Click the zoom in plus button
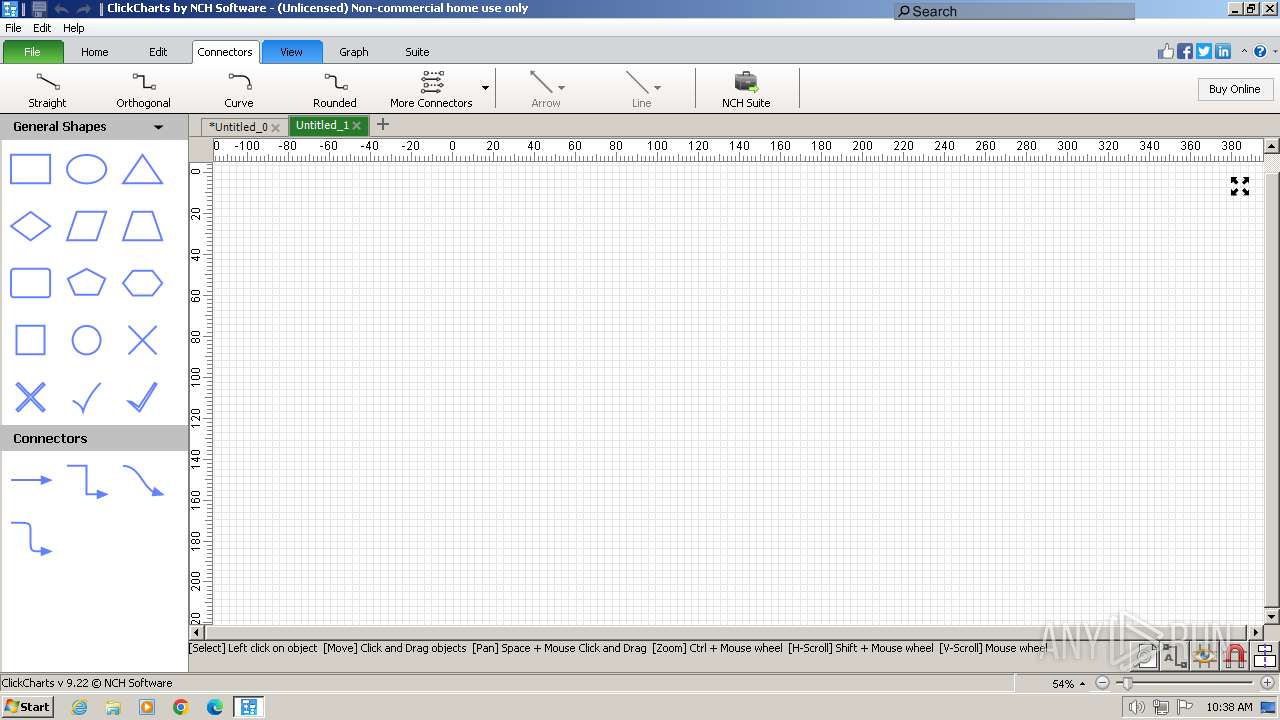Viewport: 1280px width, 720px height. (1267, 683)
